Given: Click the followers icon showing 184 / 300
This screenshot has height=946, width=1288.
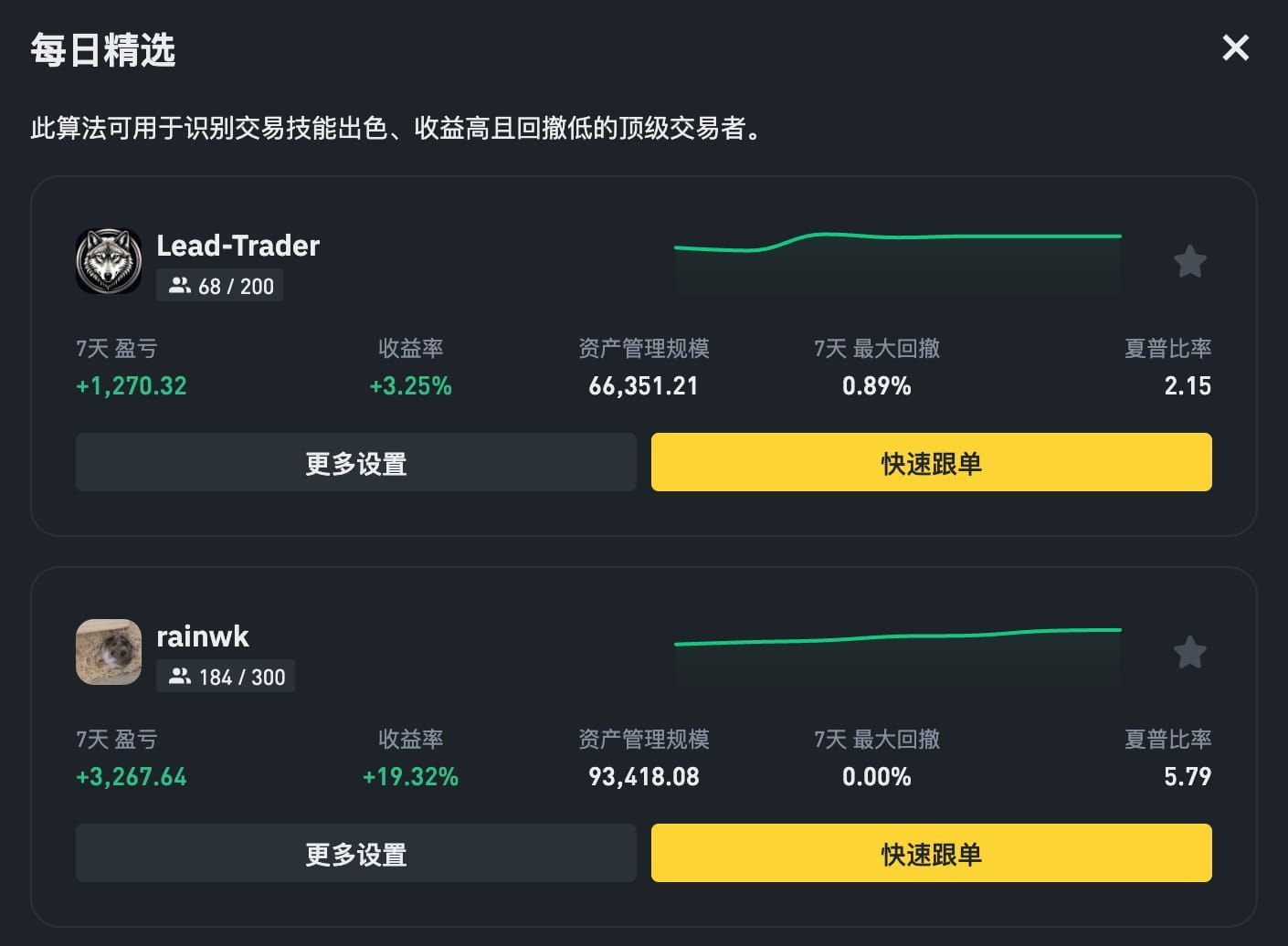Looking at the screenshot, I should [x=180, y=677].
